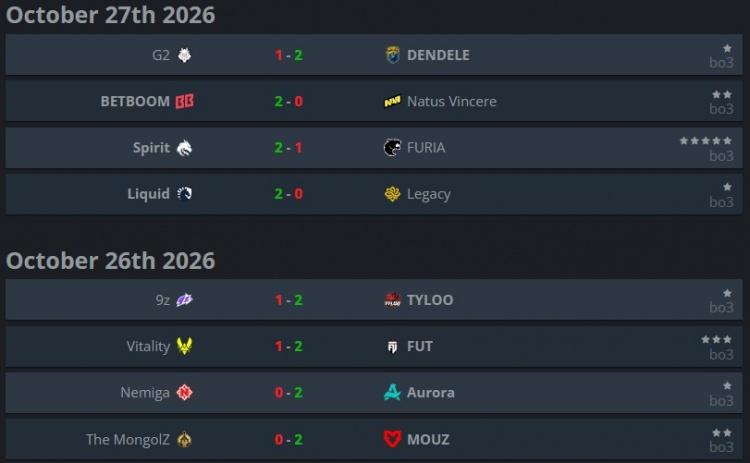Screen dimensions: 750x463
Task: Open BetBoom versus Natus Vincere 2-0 score
Action: [288, 101]
